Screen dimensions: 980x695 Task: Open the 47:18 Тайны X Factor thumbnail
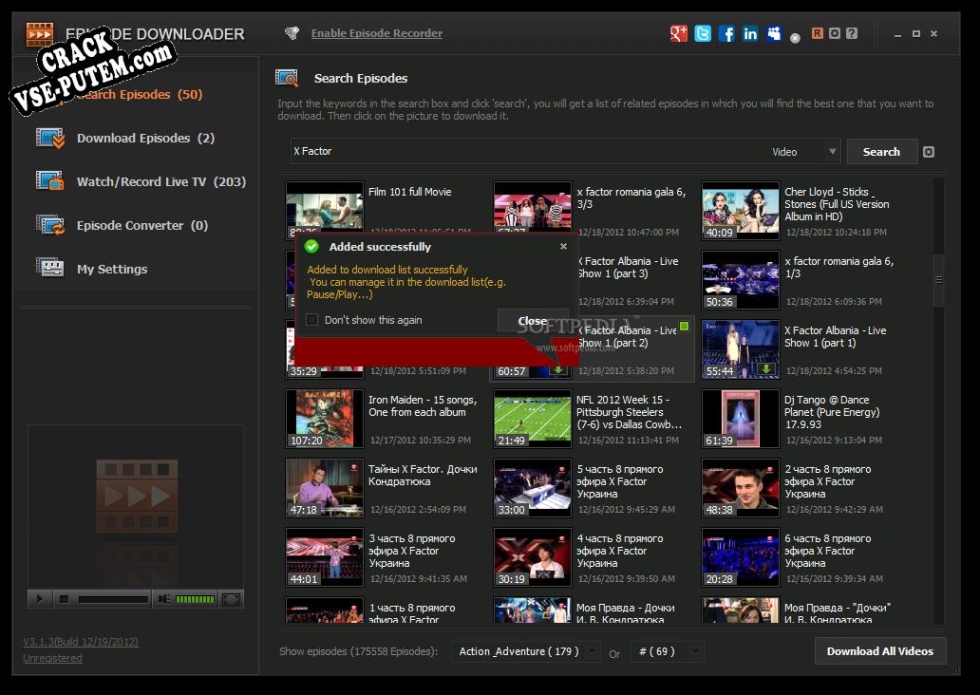(324, 488)
